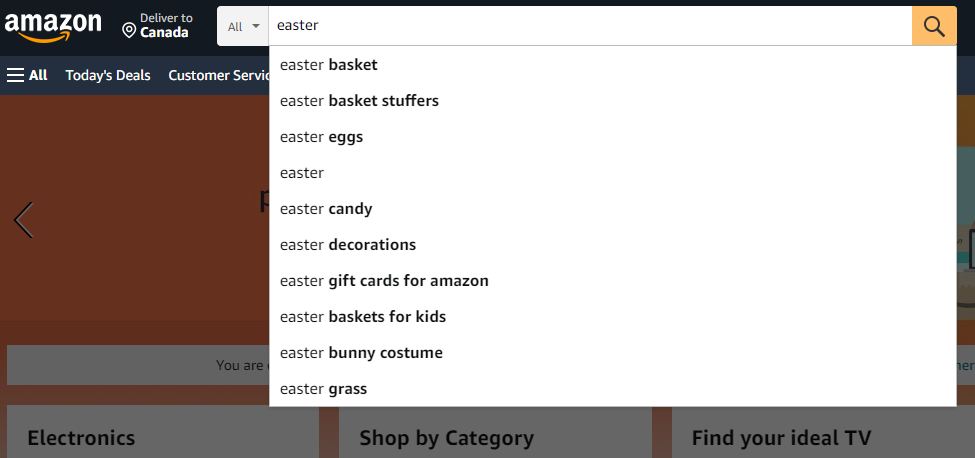975x458 pixels.
Task: Select "easter decorations" from suggestions
Action: 612,245
